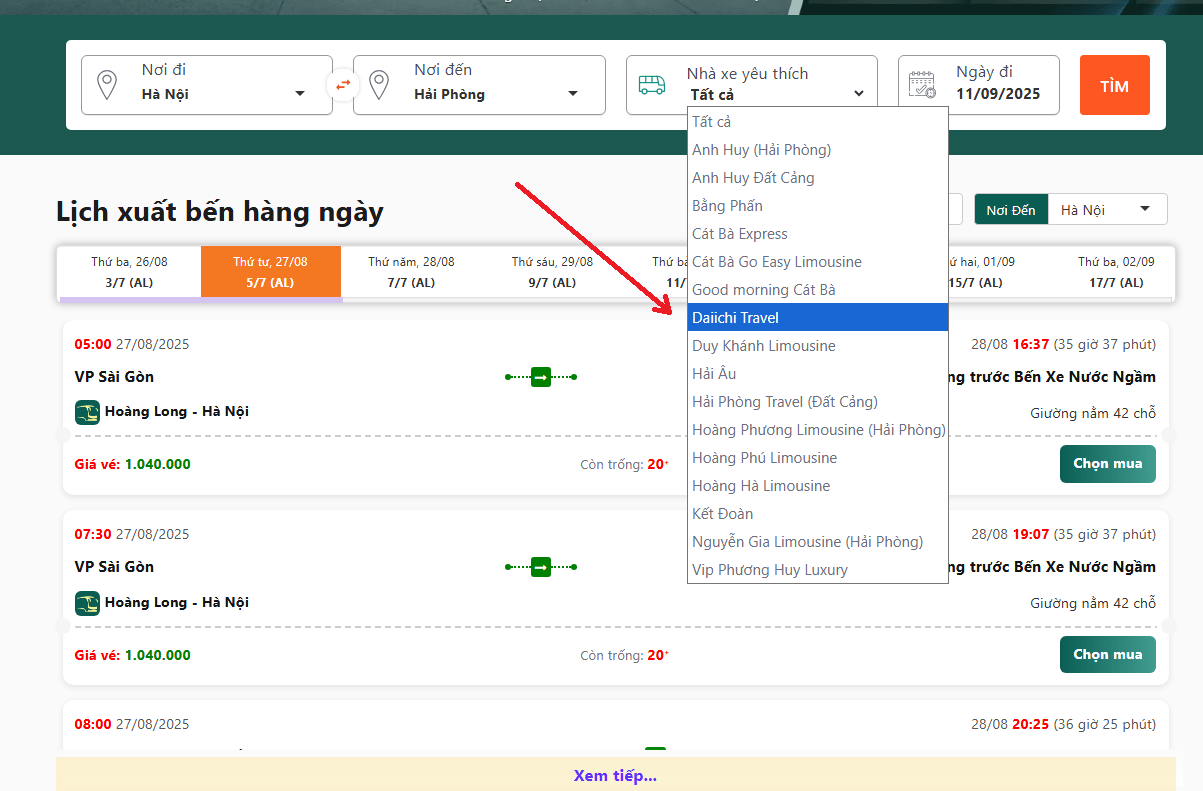Click the Xem tiếp... link
The image size is (1203, 791).
[x=615, y=775]
